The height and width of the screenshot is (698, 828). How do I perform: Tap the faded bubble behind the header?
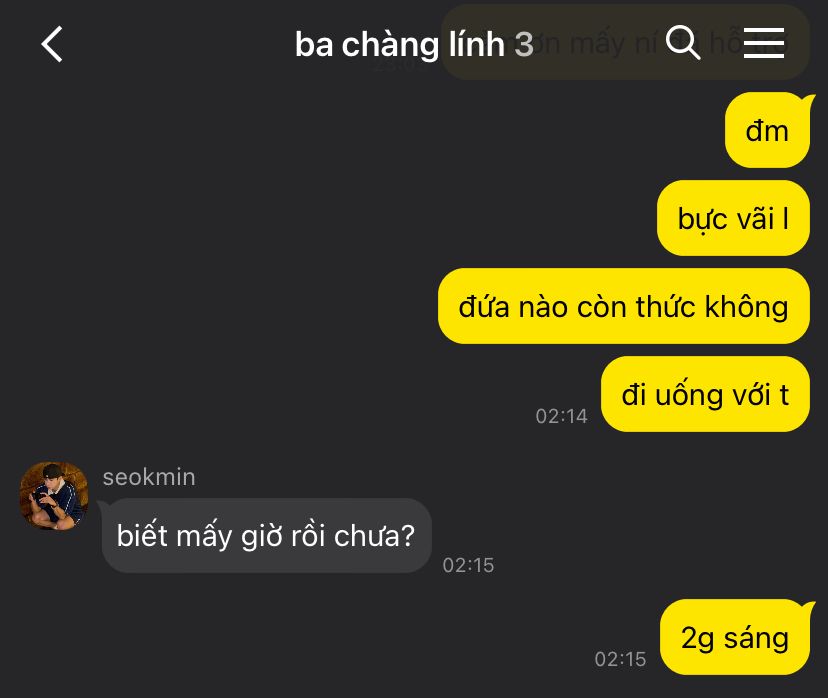[x=625, y=42]
